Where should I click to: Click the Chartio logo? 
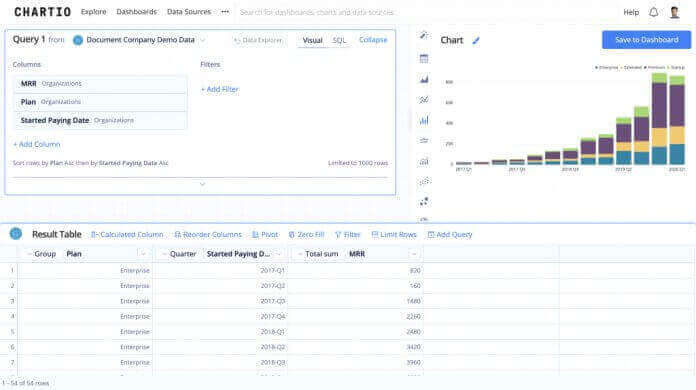click(43, 12)
